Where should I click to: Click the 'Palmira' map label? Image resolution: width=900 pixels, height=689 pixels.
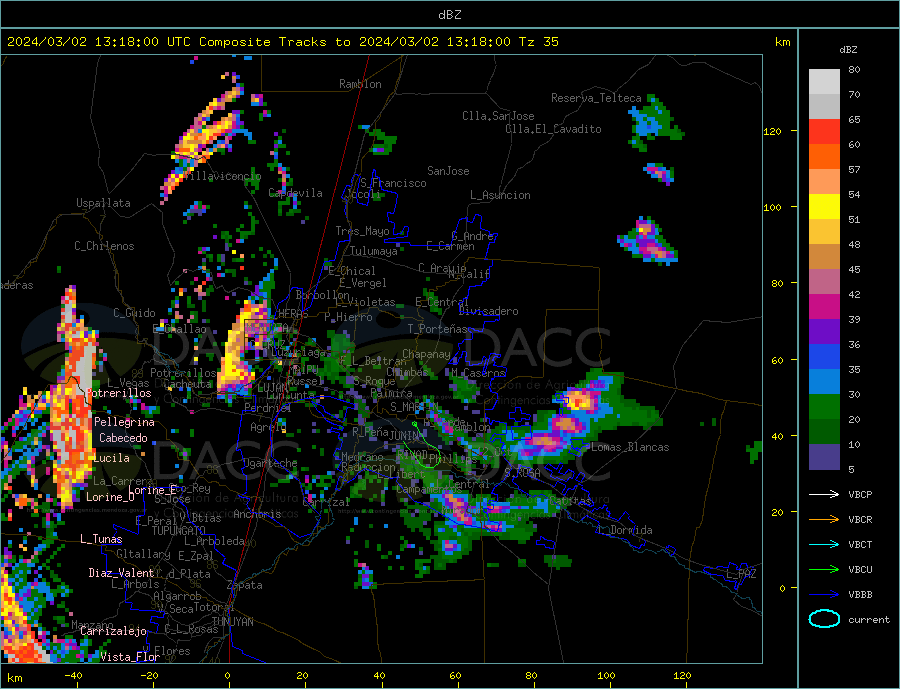tap(391, 394)
